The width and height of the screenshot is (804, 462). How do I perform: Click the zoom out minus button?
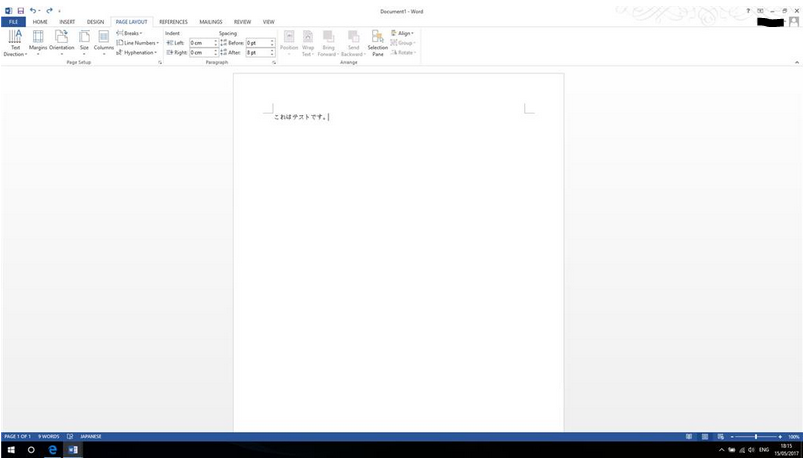732,436
